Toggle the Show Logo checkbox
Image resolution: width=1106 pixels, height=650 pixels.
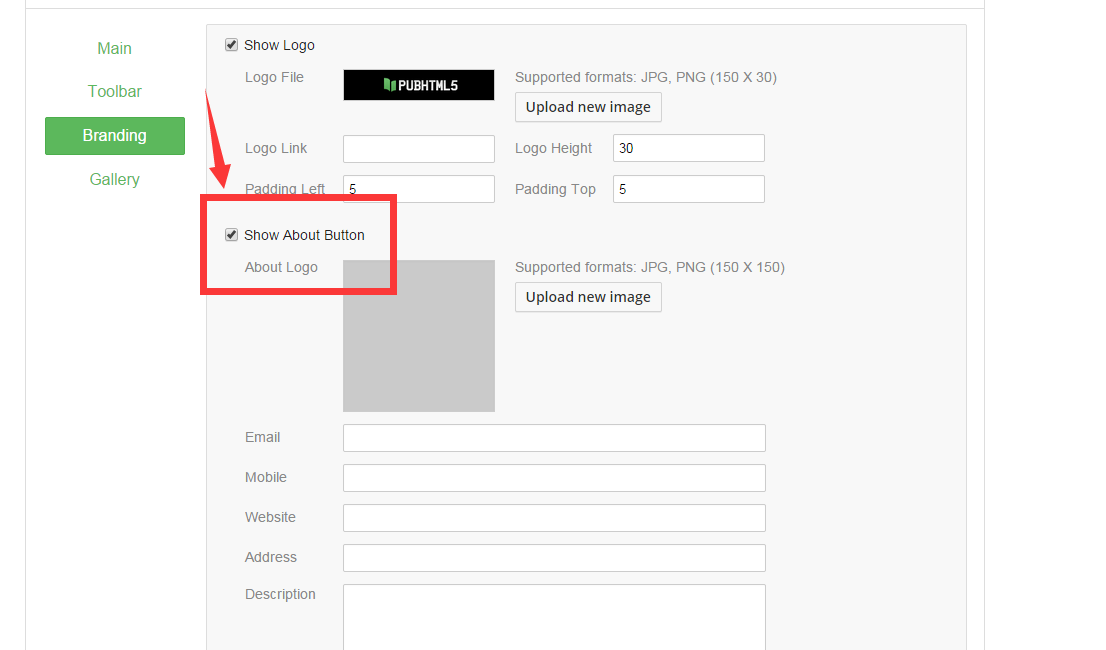click(231, 45)
